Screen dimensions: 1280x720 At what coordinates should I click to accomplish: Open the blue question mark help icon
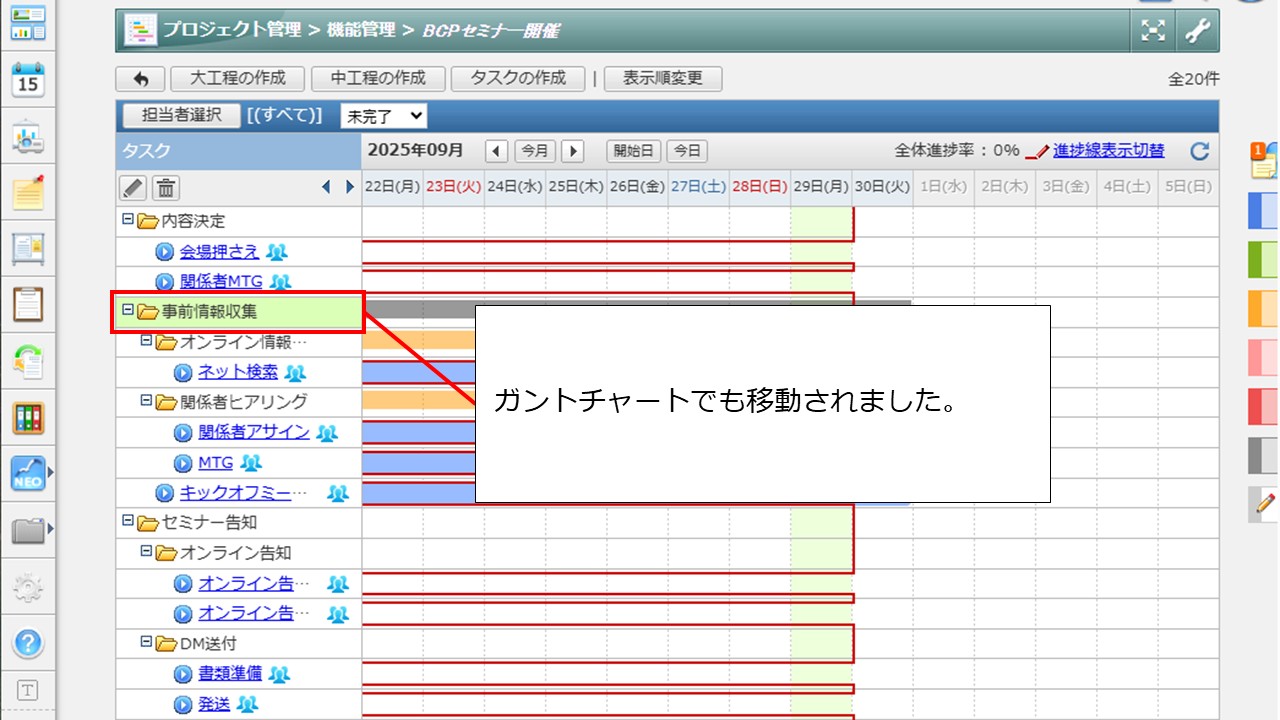(x=28, y=642)
